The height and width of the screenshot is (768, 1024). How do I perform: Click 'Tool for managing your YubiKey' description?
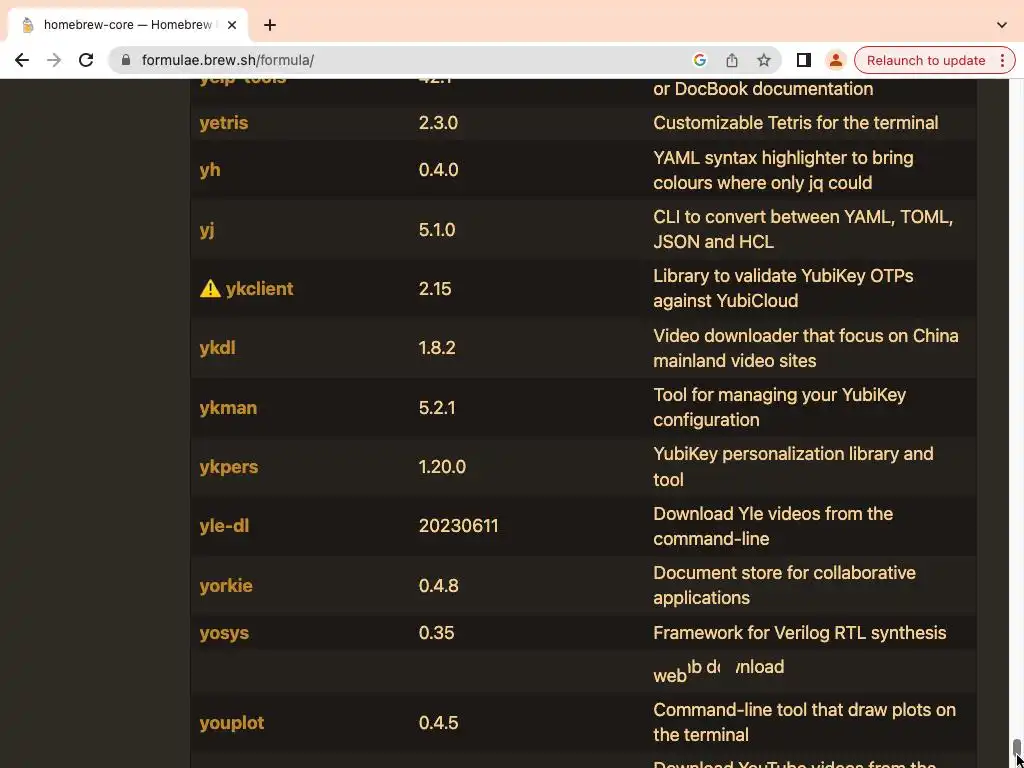(779, 407)
